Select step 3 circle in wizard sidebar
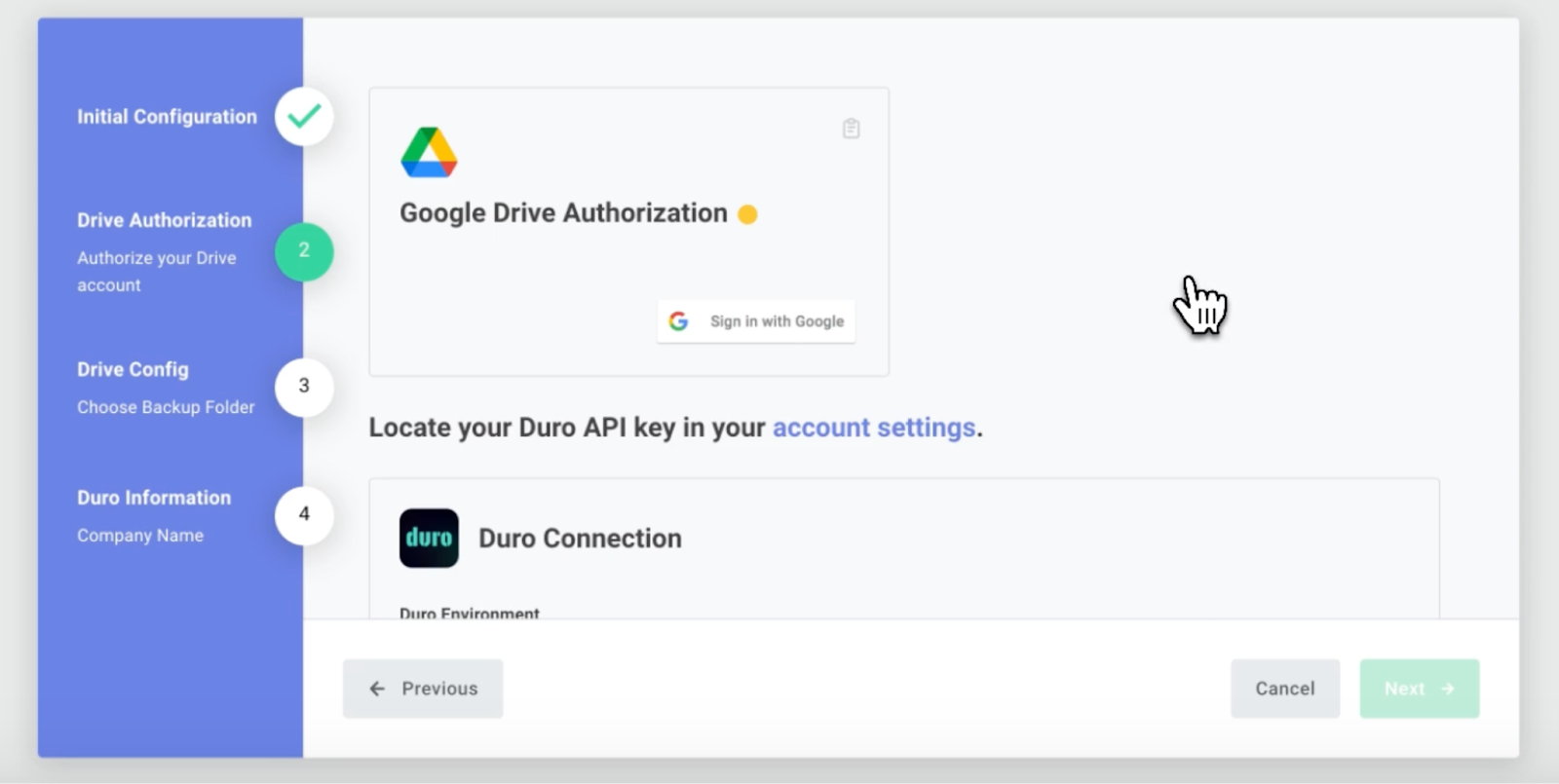Image resolution: width=1559 pixels, height=784 pixels. pos(304,387)
